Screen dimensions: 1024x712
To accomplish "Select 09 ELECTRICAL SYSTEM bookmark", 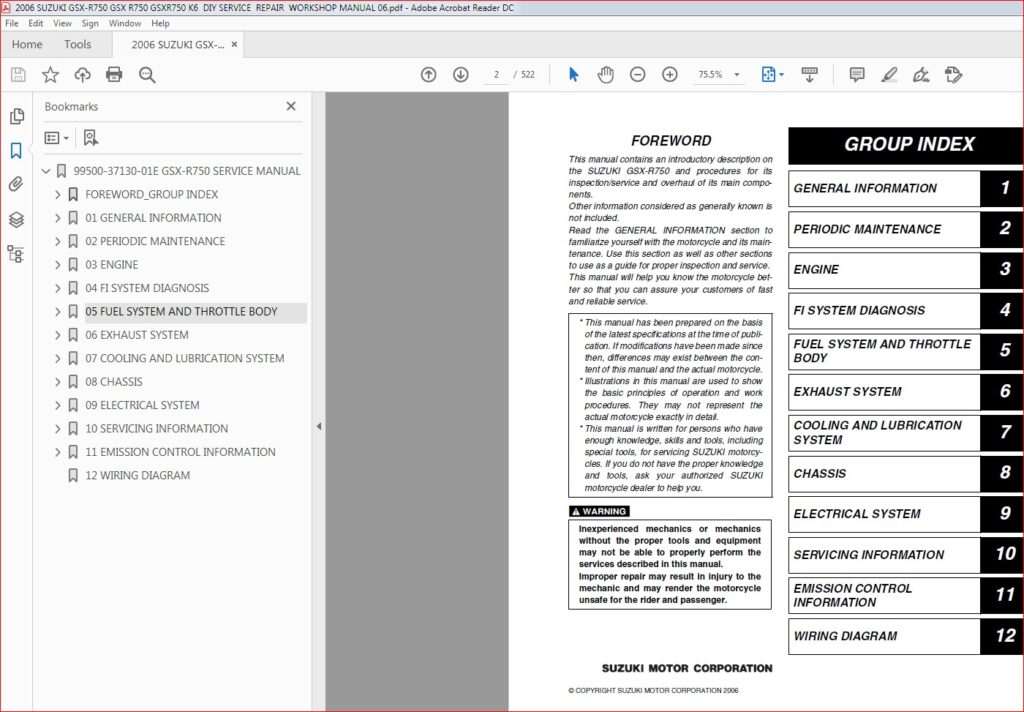I will (142, 405).
